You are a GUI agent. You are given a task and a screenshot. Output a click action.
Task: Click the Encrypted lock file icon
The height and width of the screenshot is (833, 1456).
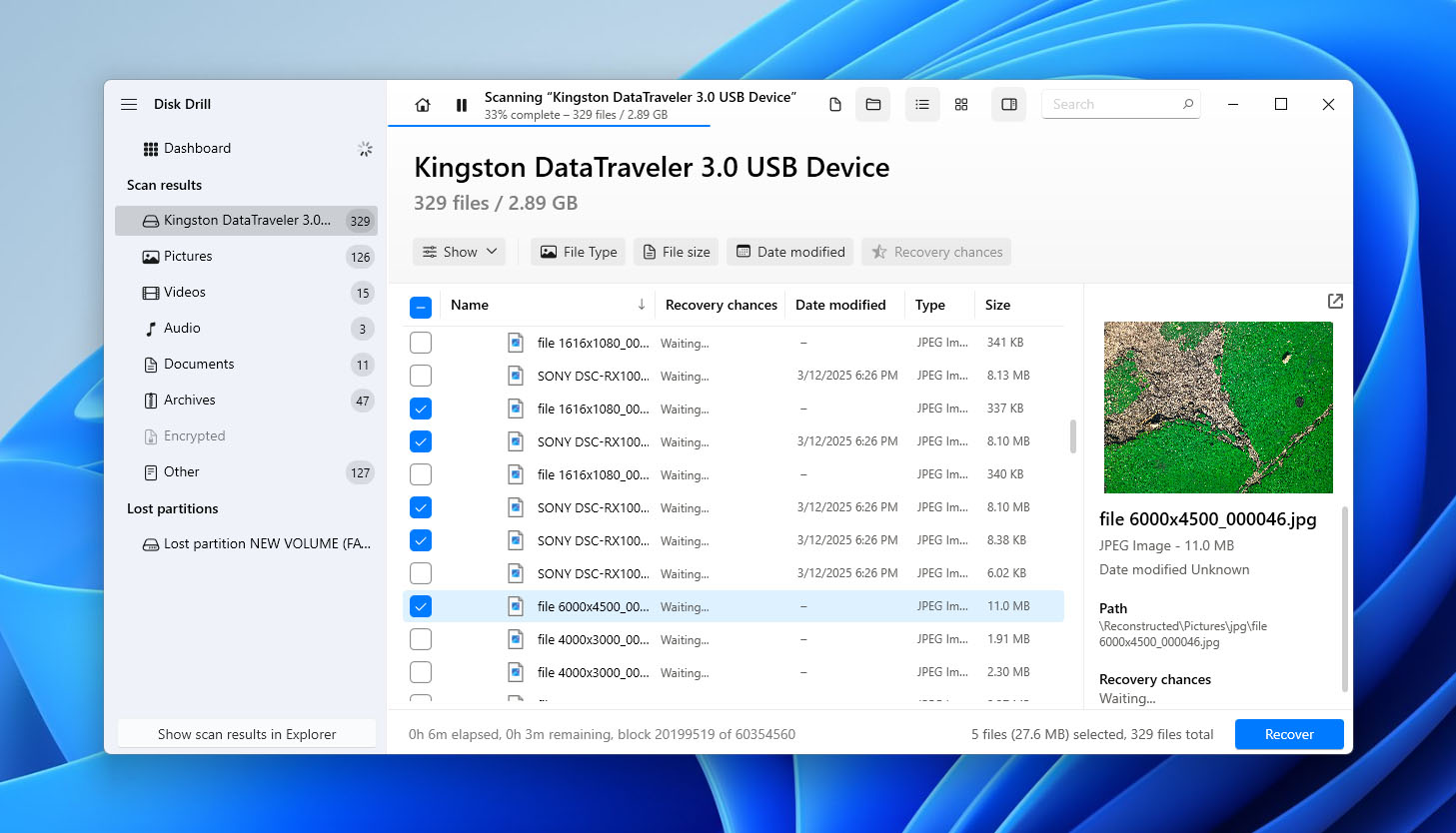[x=151, y=436]
